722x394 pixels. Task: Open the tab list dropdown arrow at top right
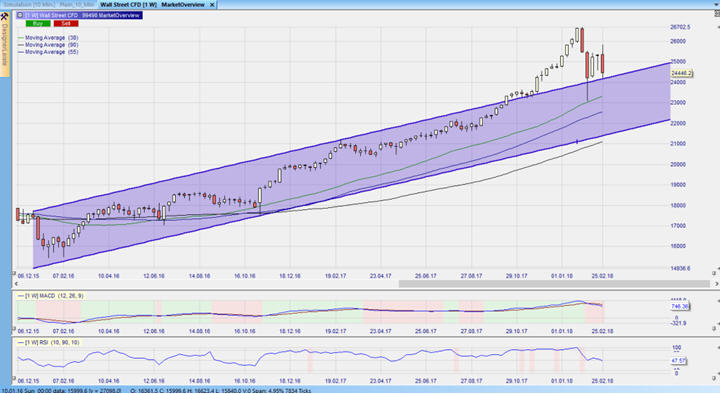716,4
